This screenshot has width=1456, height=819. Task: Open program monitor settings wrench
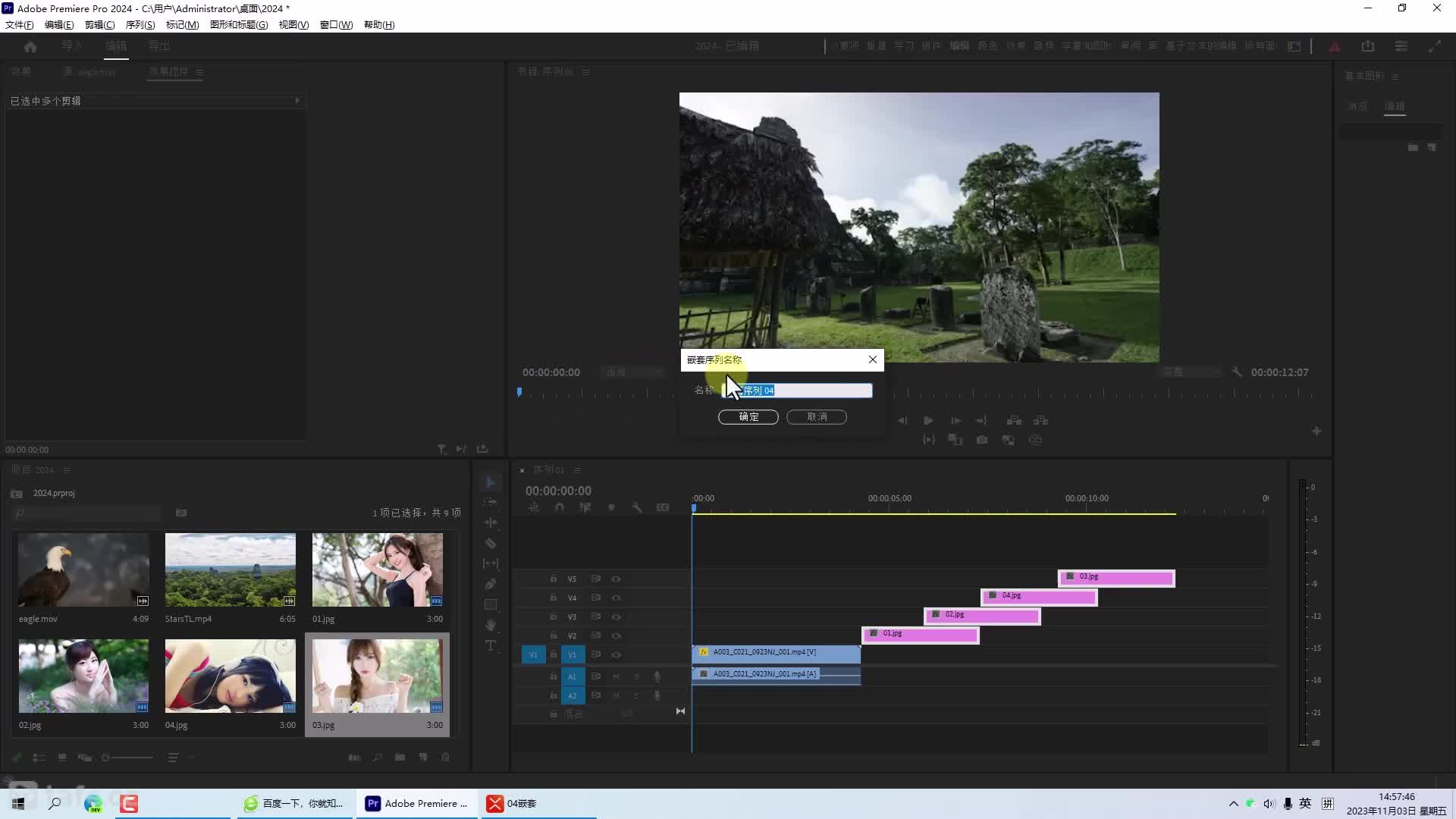(1237, 372)
